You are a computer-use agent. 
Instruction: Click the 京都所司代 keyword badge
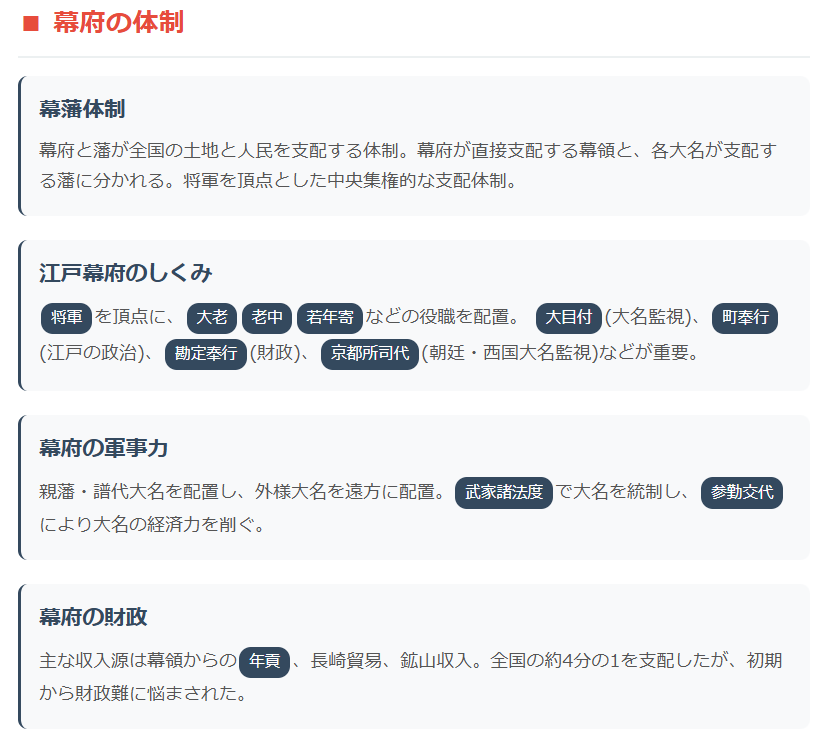pyautogui.click(x=370, y=354)
